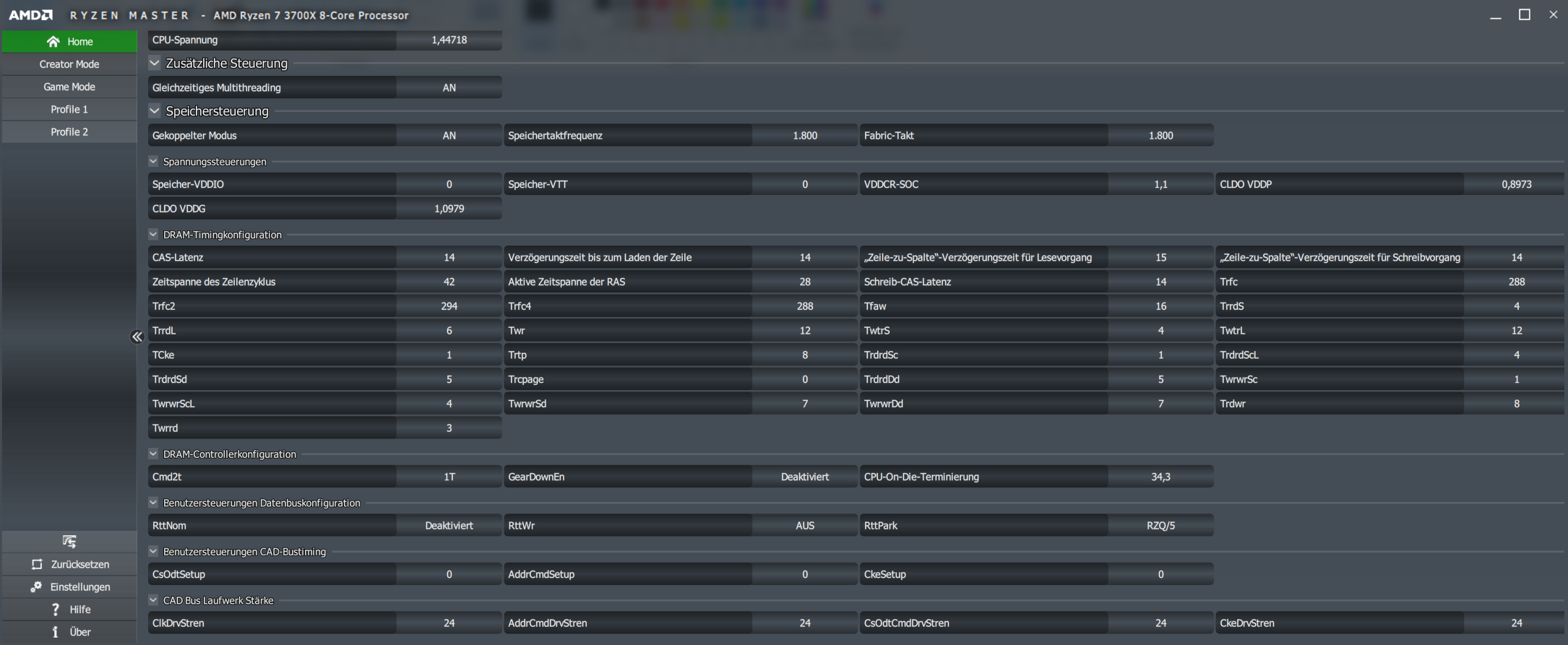Image resolution: width=1568 pixels, height=645 pixels.
Task: Select Tfaw value 16
Action: tap(1160, 306)
